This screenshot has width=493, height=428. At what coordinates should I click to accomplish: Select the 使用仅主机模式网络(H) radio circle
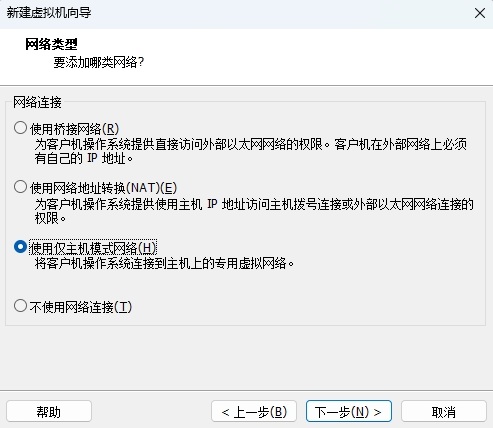click(x=20, y=247)
